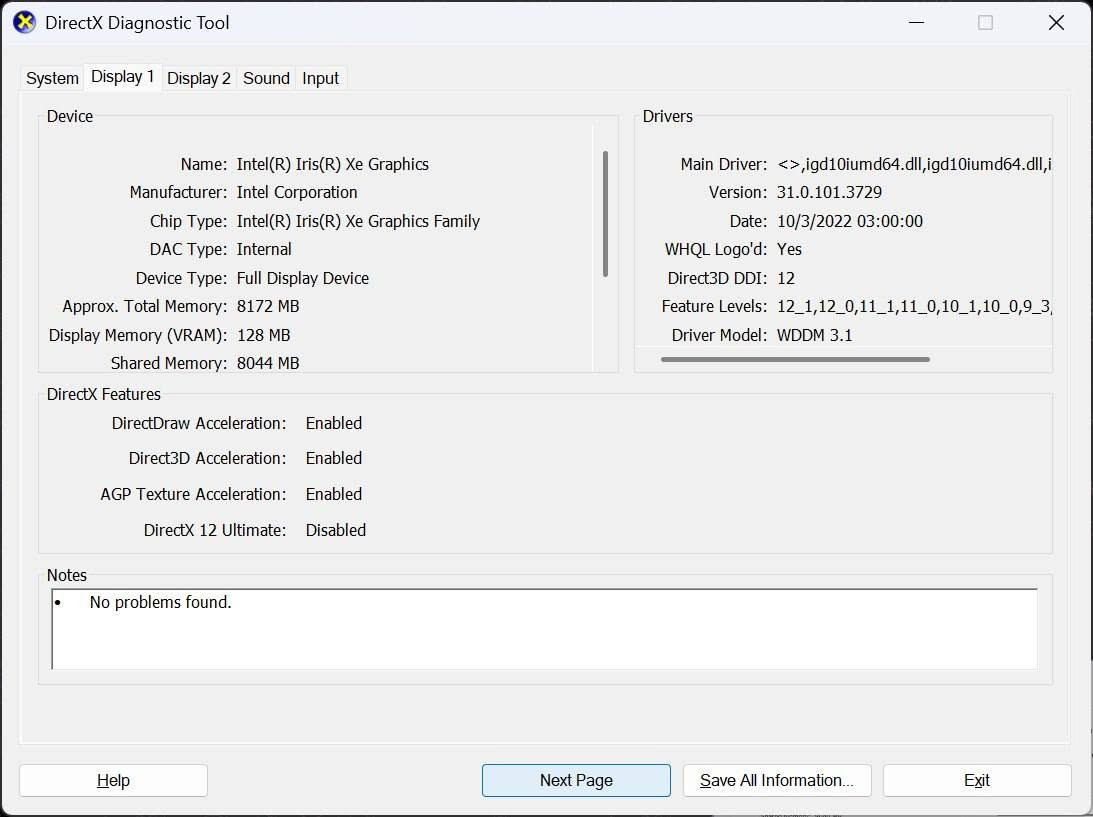Click the Direct3D Acceleration 'Enabled' value
The height and width of the screenshot is (817, 1093).
point(334,458)
